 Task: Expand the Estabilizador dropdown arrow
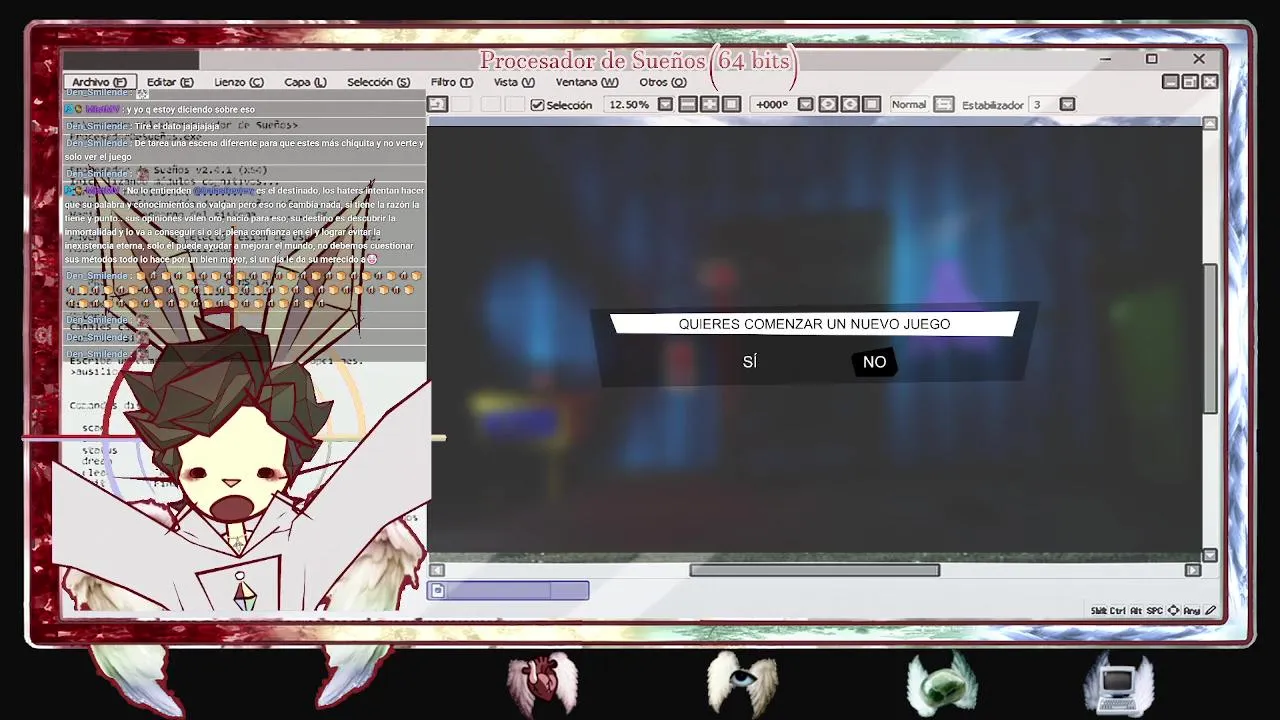1067,105
